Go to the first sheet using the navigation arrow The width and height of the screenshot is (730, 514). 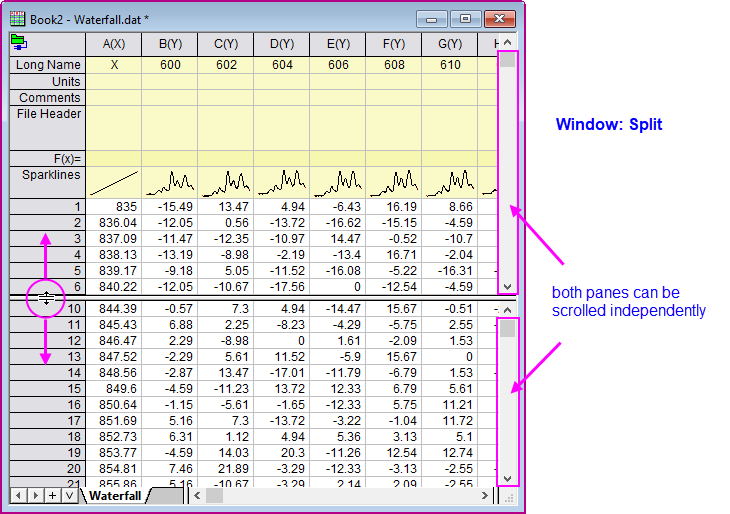18,495
